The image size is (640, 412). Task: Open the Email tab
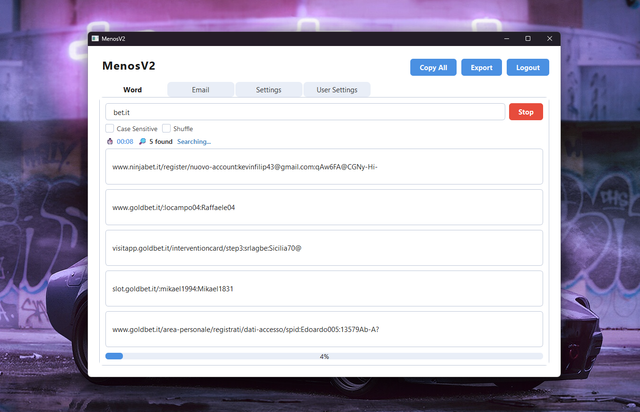[x=201, y=90]
